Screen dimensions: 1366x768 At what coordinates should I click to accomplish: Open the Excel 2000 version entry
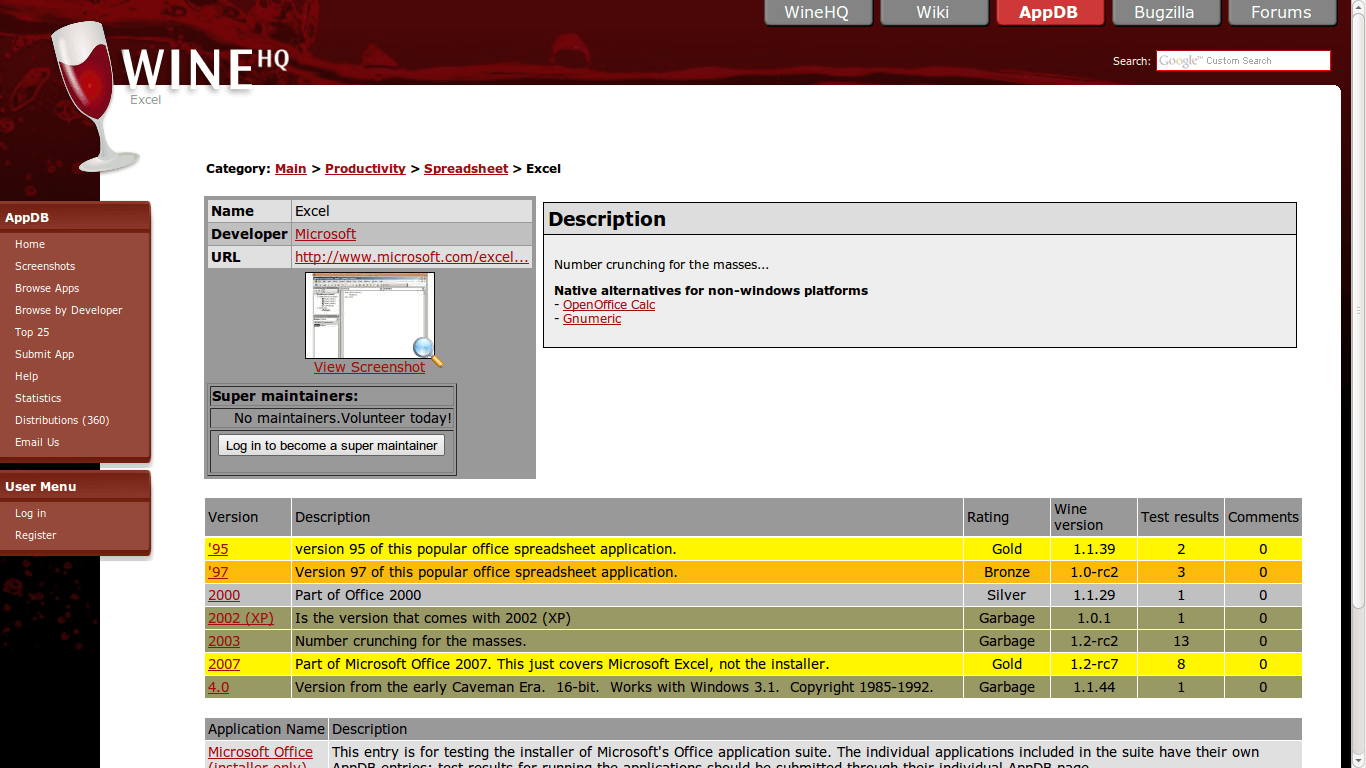pos(224,595)
